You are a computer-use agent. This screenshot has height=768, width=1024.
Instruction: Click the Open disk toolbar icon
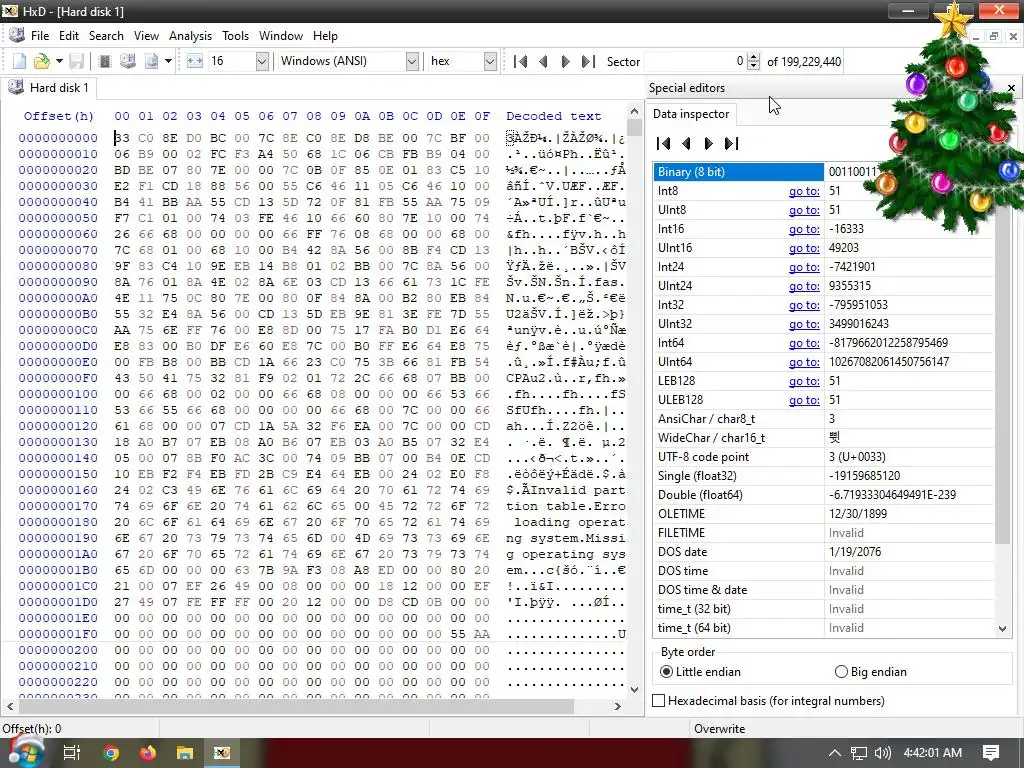click(128, 61)
